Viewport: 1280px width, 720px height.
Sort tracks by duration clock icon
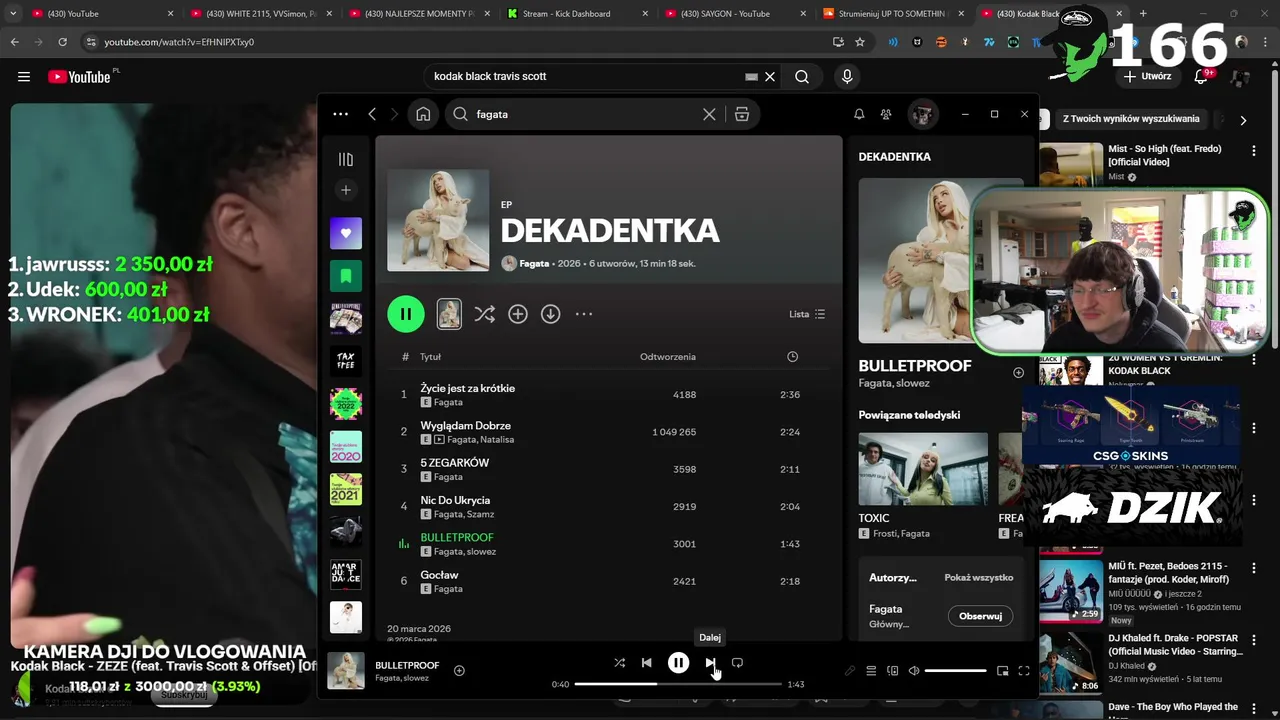(x=792, y=357)
